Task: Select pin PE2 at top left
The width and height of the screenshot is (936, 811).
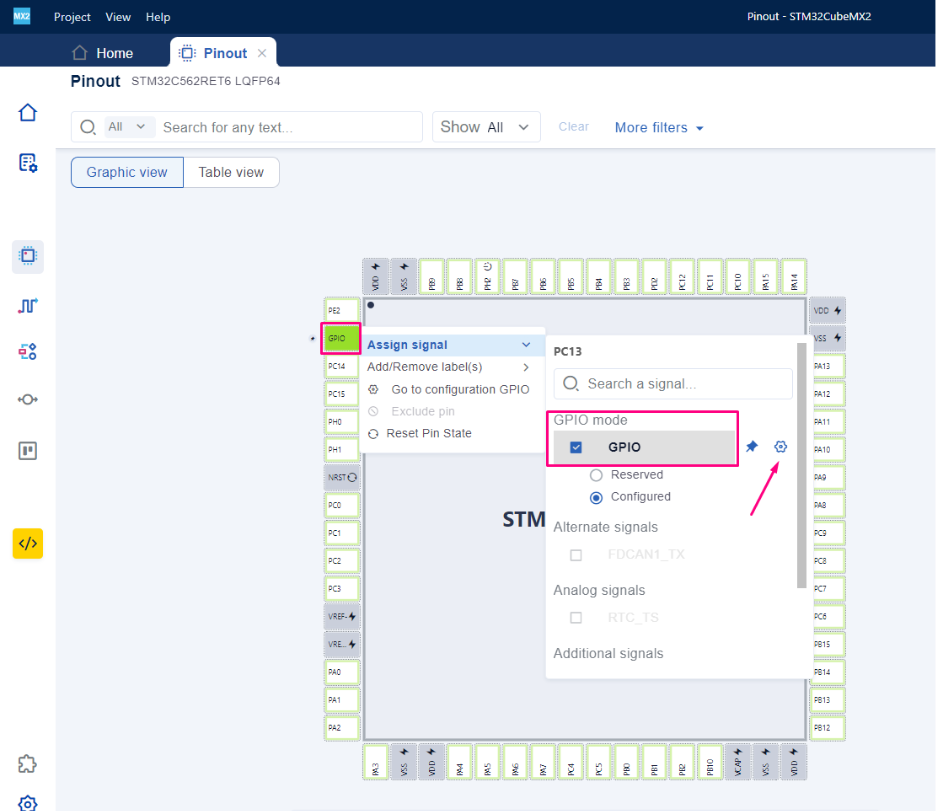Action: pyautogui.click(x=342, y=310)
